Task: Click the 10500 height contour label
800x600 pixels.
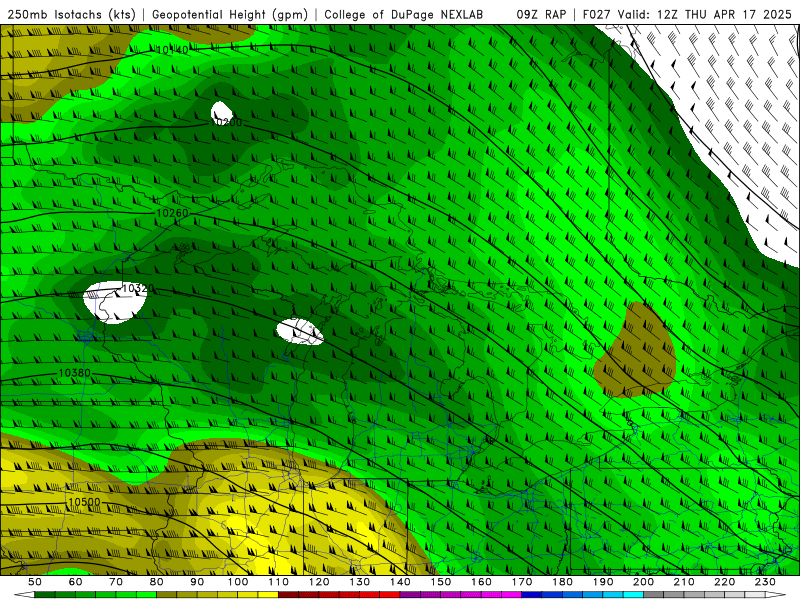Action: (x=84, y=502)
